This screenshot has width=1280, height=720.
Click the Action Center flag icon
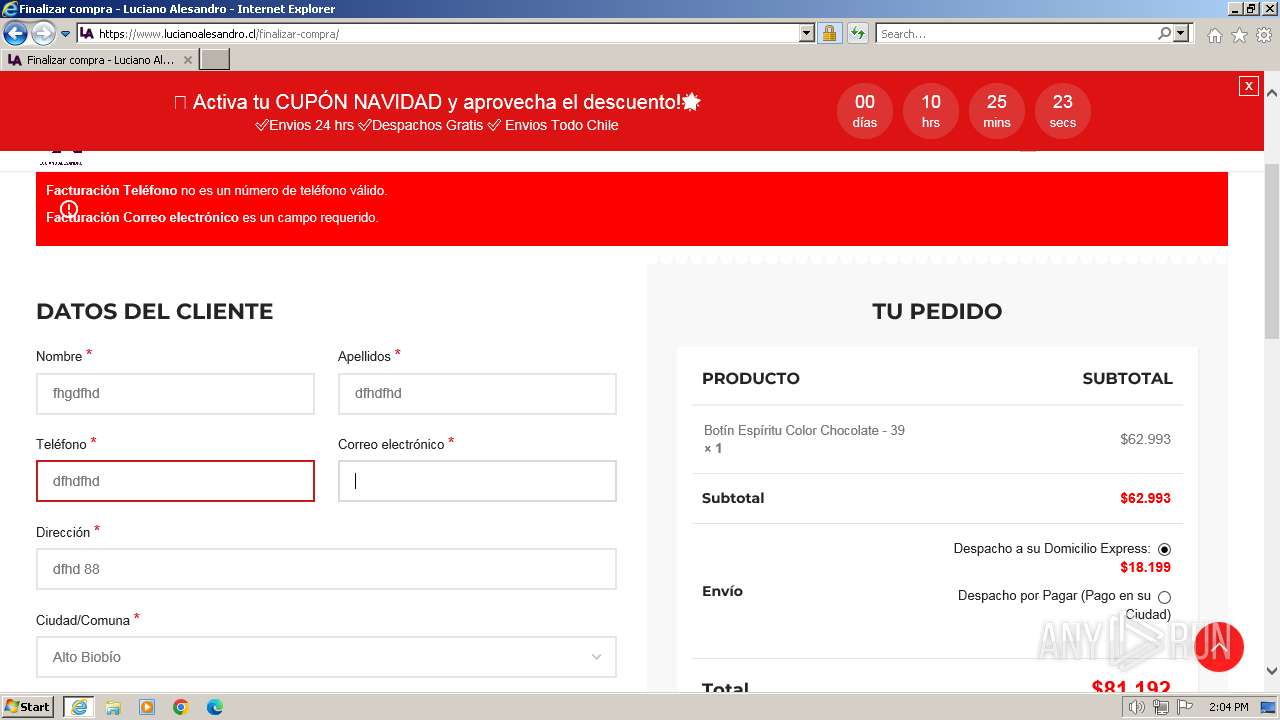(1185, 707)
